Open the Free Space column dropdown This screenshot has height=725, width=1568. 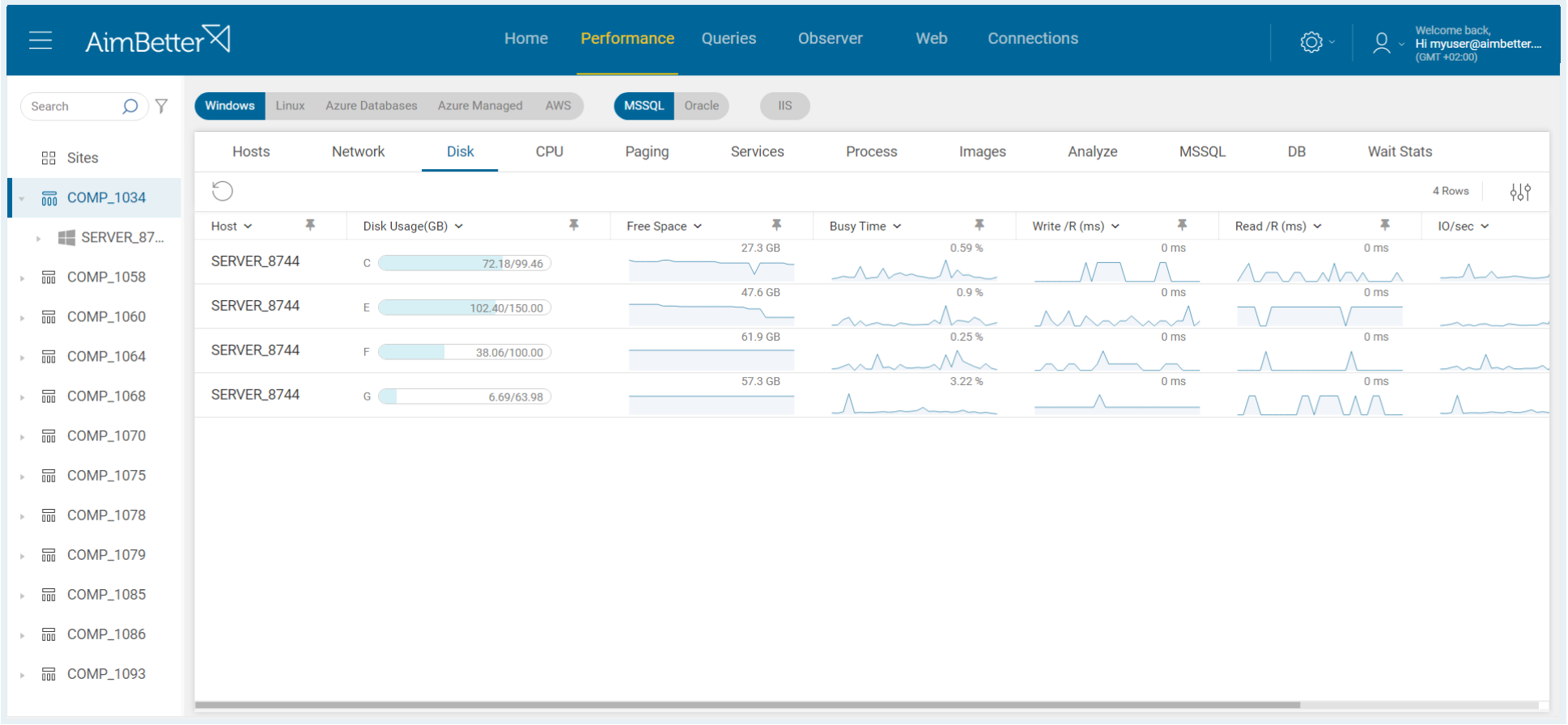click(698, 227)
